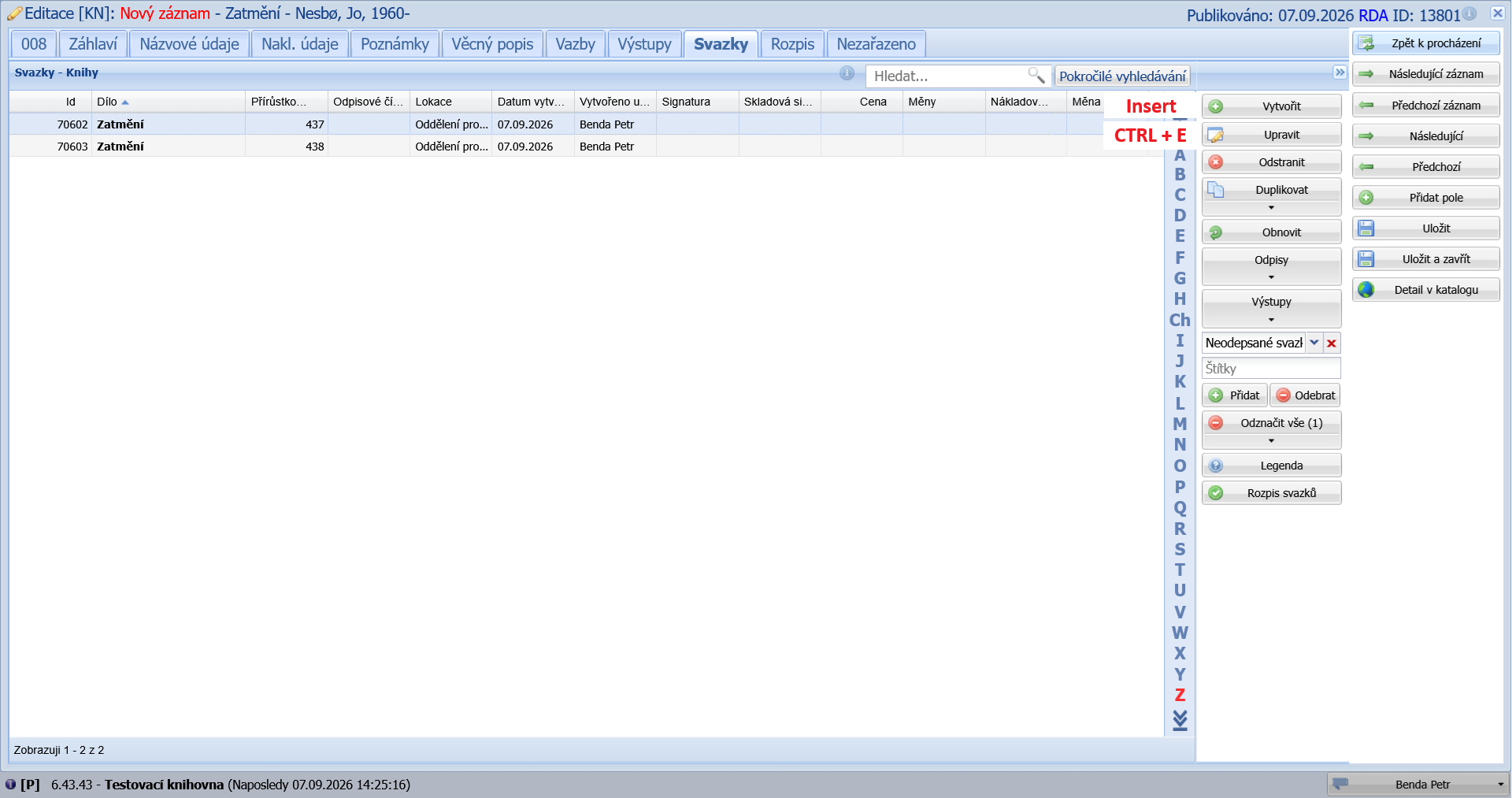Click the Obnovit refresh button
Image resolution: width=1512 pixels, height=798 pixels.
coord(1271,232)
